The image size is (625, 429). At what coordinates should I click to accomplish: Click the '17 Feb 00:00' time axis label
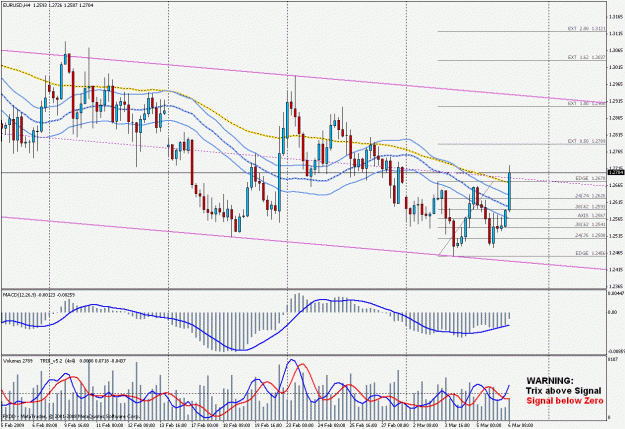tap(203, 426)
